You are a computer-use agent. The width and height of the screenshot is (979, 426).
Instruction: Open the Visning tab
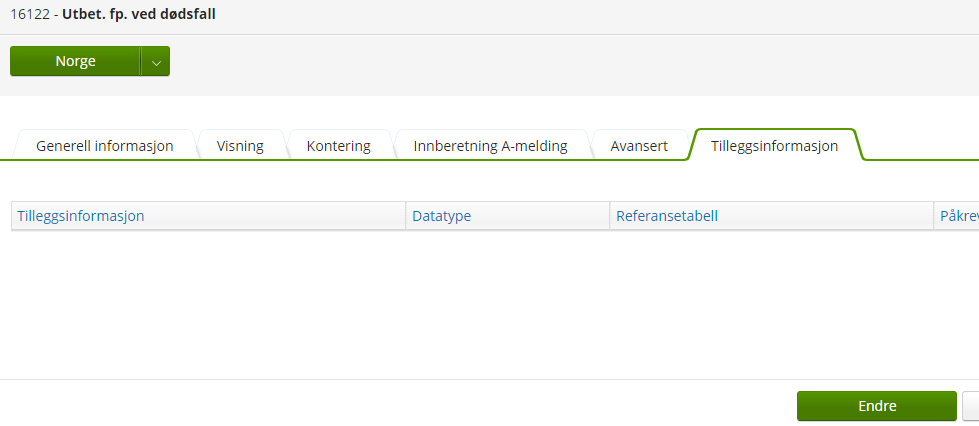coord(240,146)
